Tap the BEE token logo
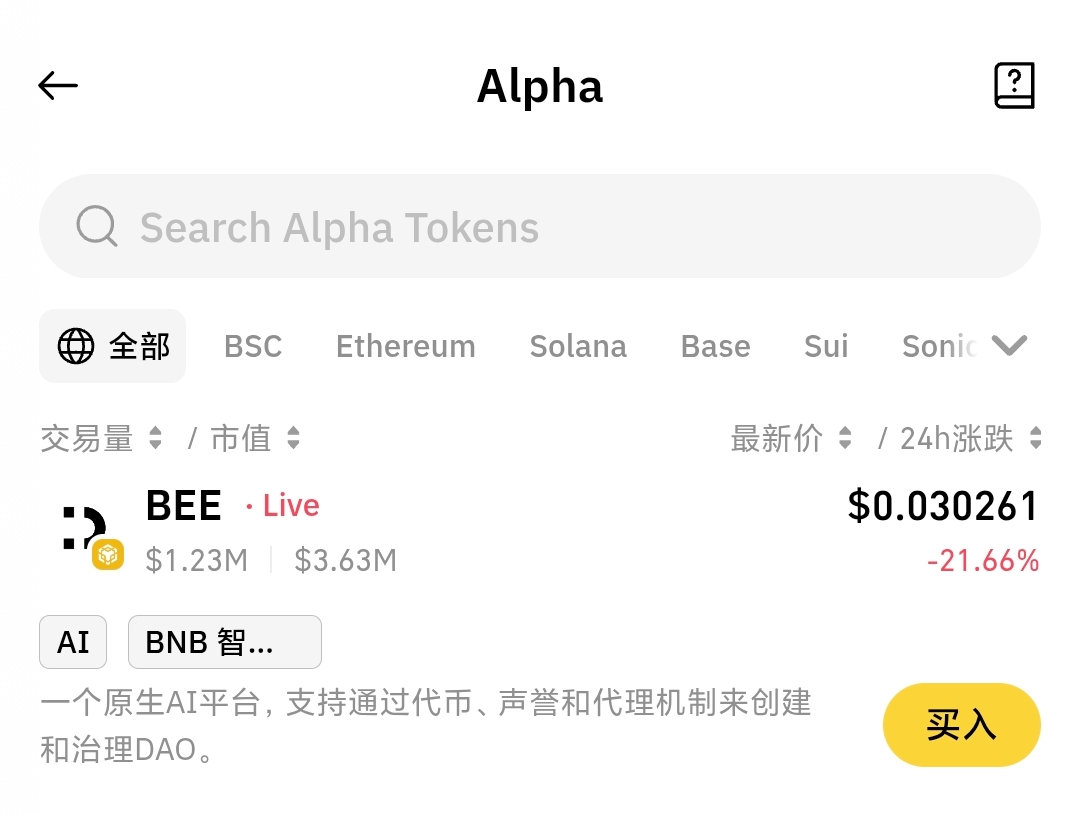The image size is (1080, 814). (84, 528)
